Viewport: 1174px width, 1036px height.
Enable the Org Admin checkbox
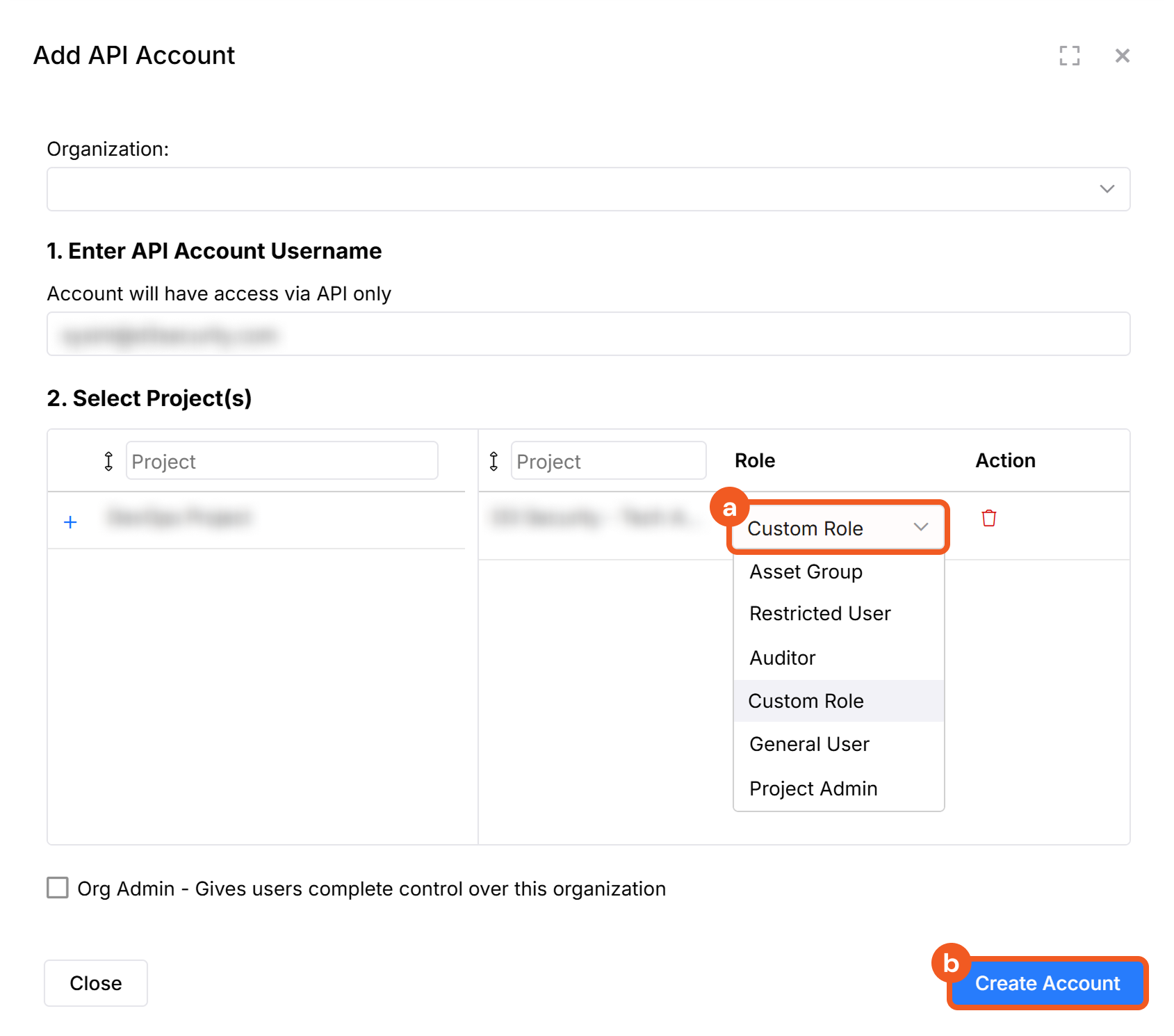pyautogui.click(x=58, y=888)
